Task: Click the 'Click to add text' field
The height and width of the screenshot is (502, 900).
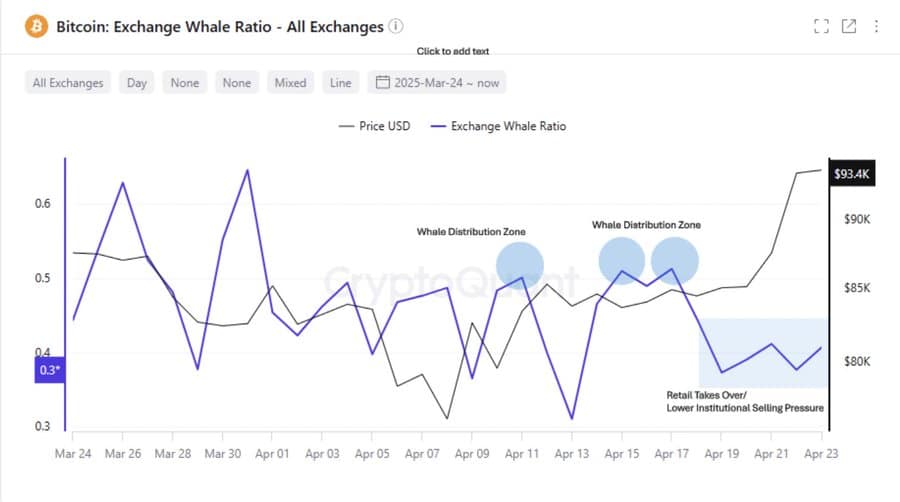Action: click(453, 51)
